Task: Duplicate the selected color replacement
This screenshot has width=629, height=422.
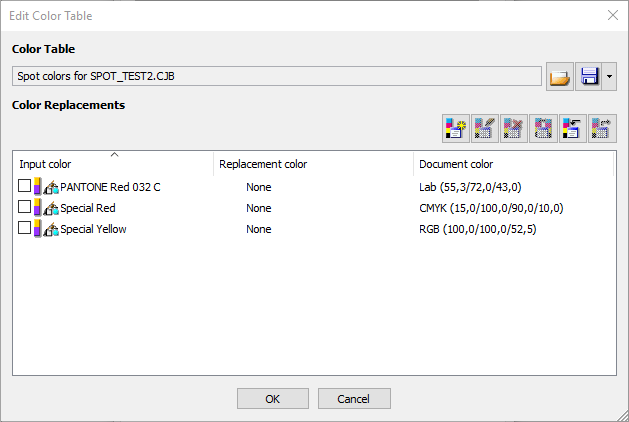Action: pyautogui.click(x=543, y=128)
